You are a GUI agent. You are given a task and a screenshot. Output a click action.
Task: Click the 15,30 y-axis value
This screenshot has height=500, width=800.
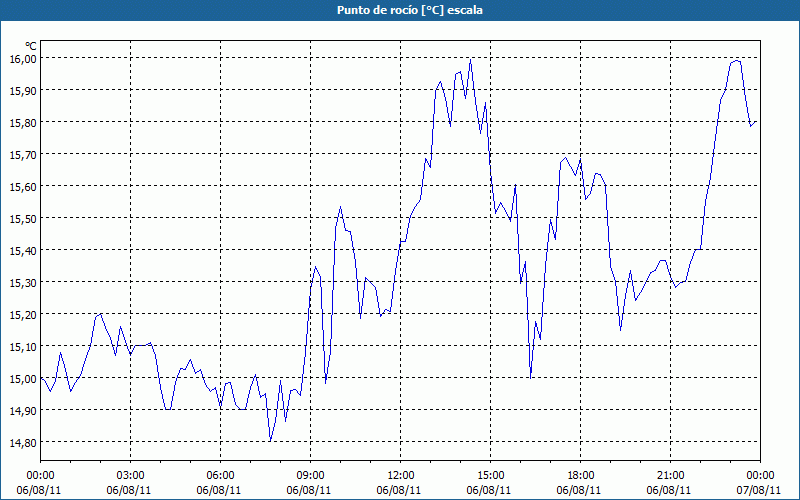23,282
